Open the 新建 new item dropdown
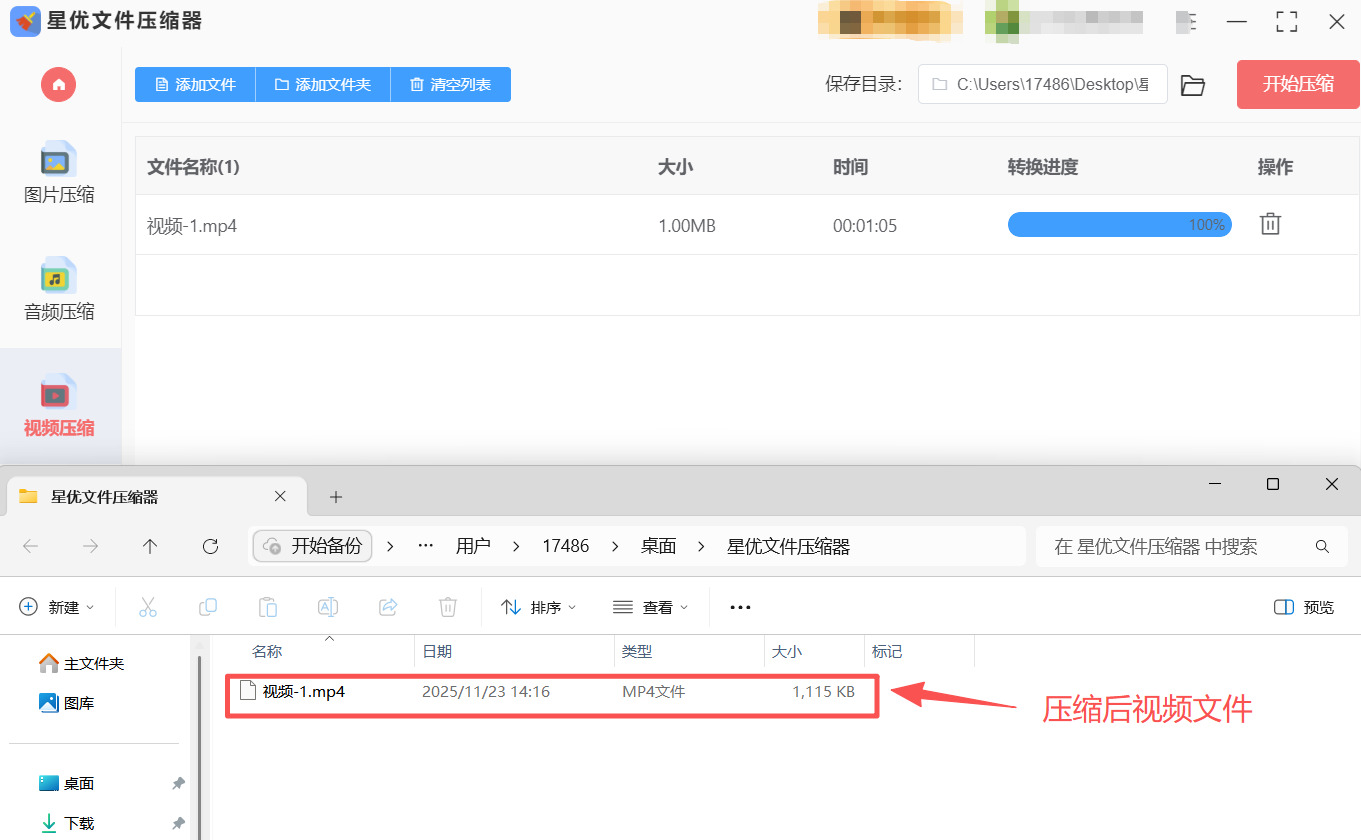This screenshot has height=840, width=1361. click(x=58, y=607)
